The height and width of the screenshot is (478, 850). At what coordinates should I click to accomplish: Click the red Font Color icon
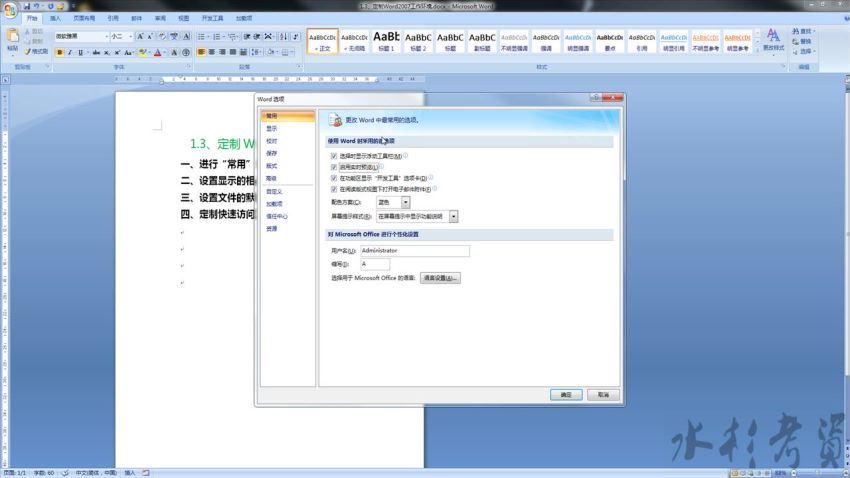pos(157,53)
